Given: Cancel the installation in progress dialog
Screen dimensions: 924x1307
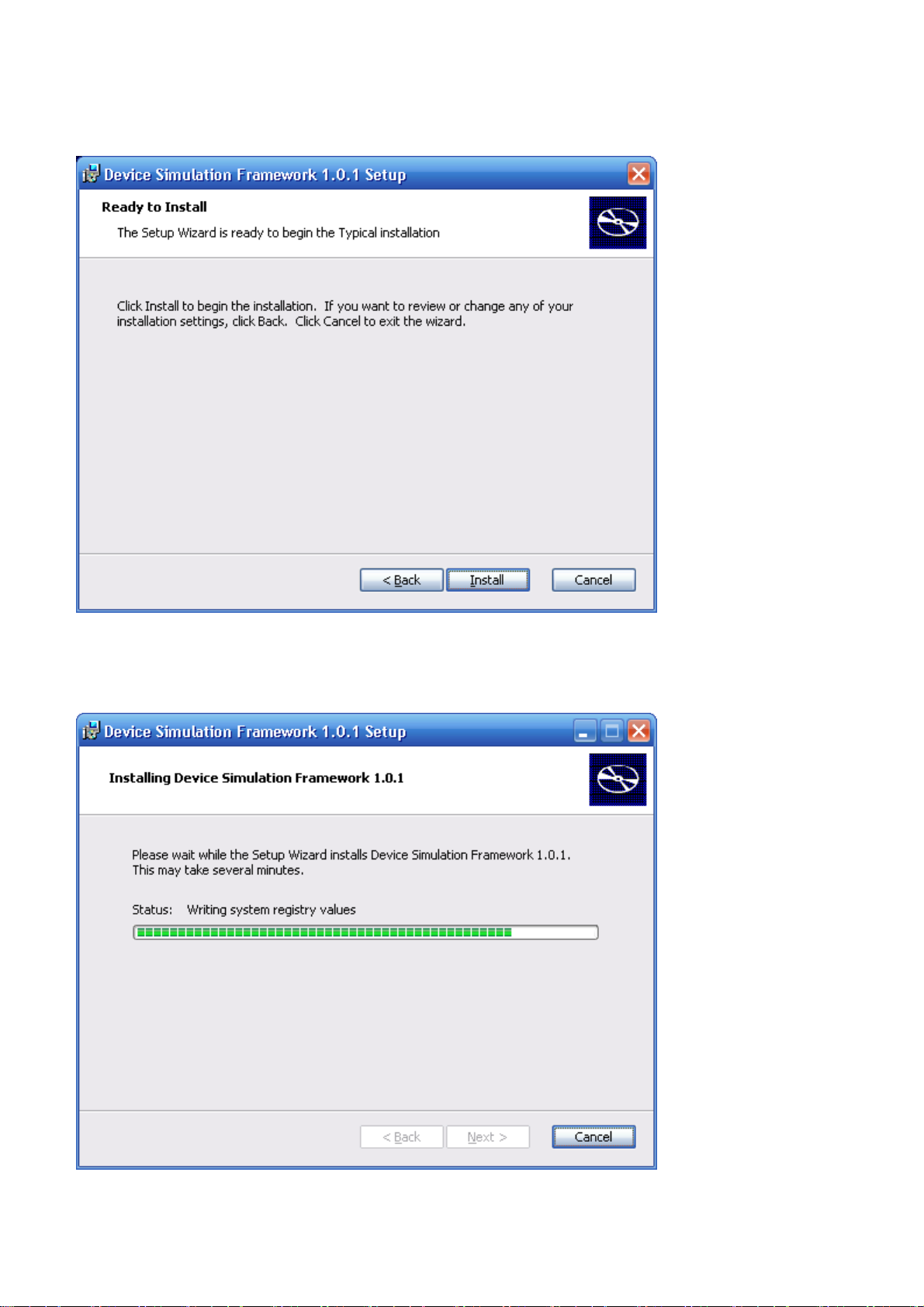Looking at the screenshot, I should coord(594,1136).
